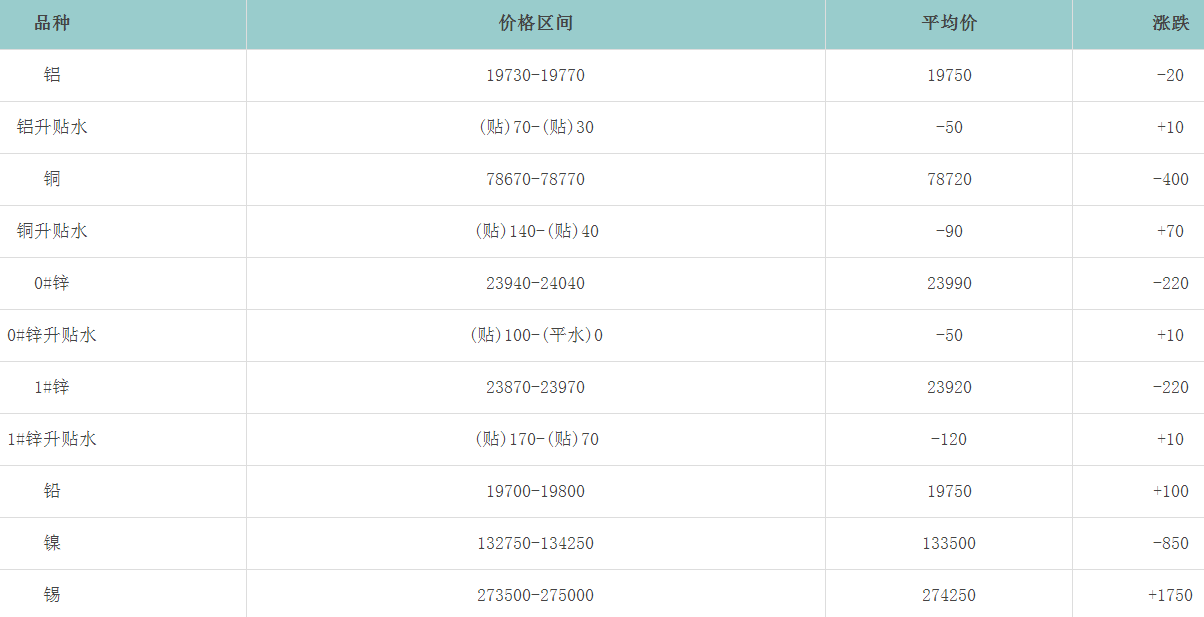Click the 0#锌升贴水 row label

[52, 335]
